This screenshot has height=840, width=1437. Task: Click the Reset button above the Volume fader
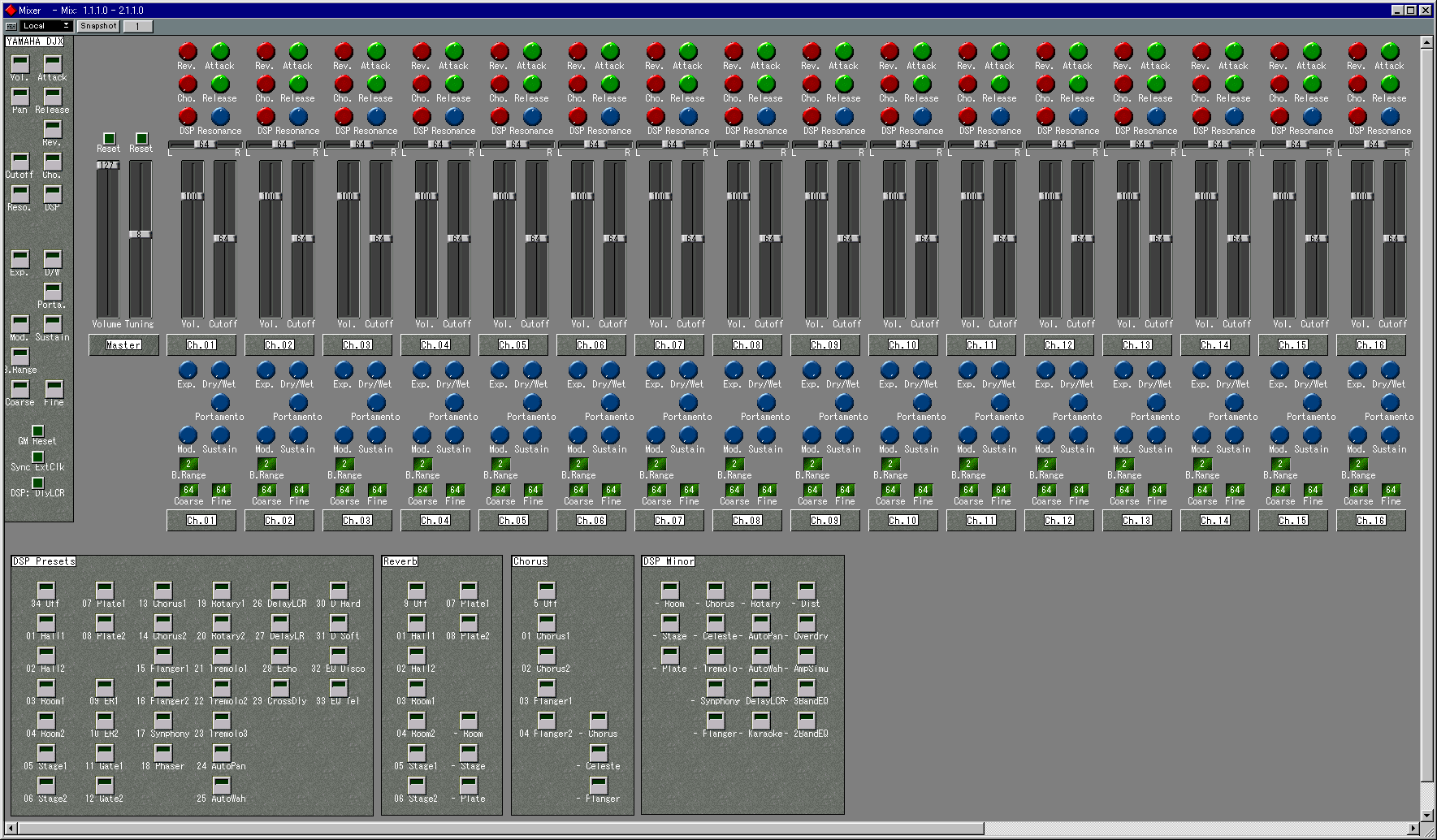109,139
